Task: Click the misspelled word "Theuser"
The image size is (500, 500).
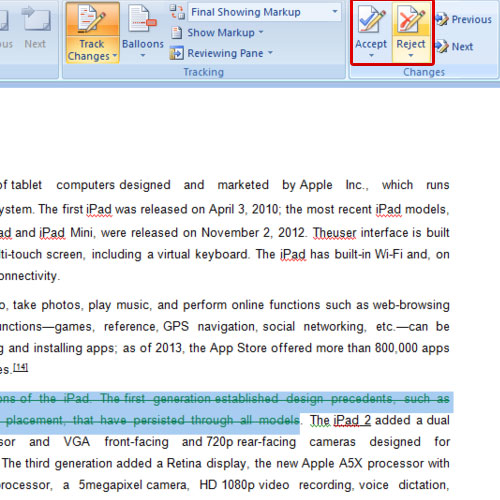Action: pos(335,233)
